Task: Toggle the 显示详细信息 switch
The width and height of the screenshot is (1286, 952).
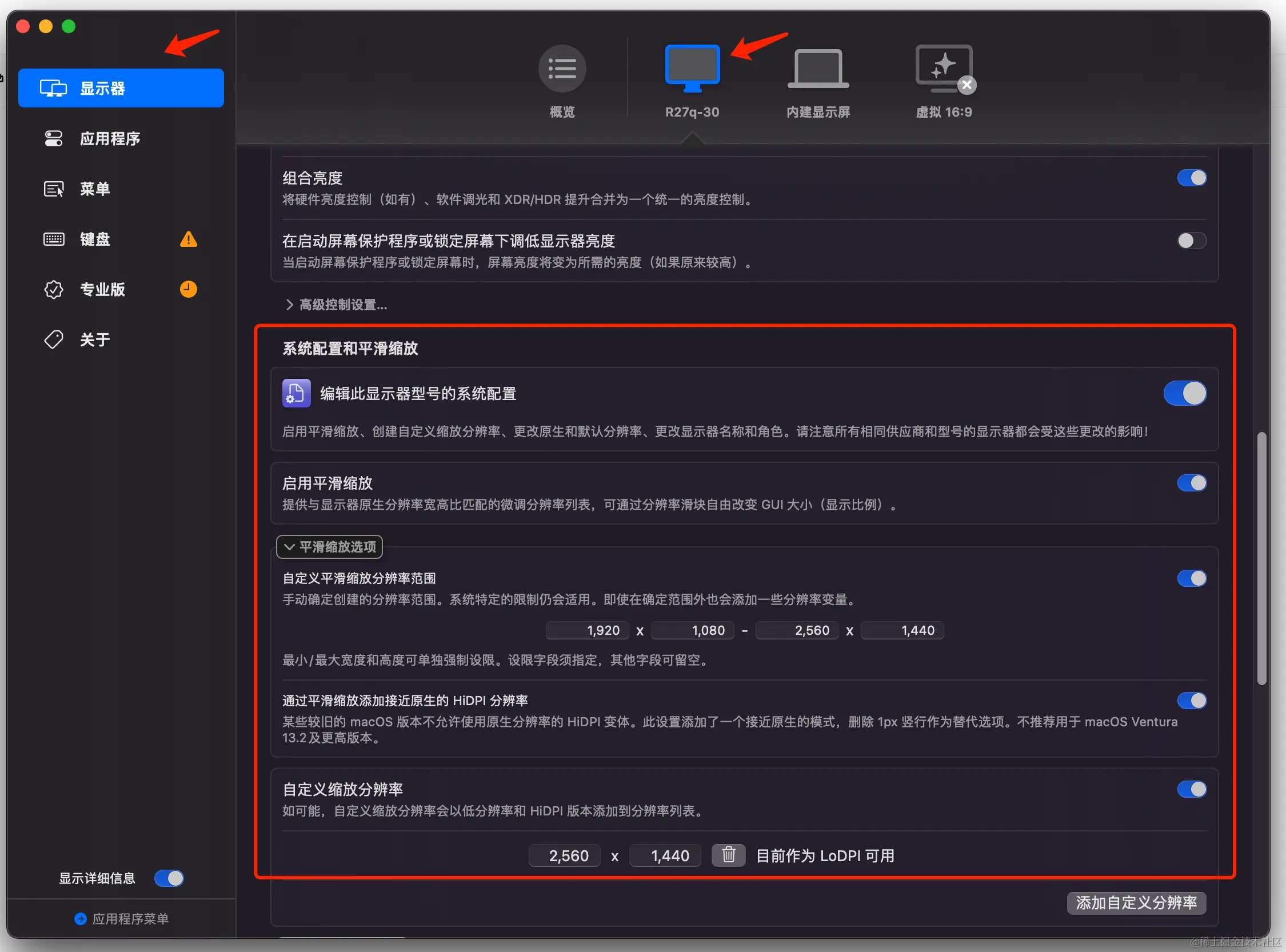Action: pyautogui.click(x=169, y=878)
